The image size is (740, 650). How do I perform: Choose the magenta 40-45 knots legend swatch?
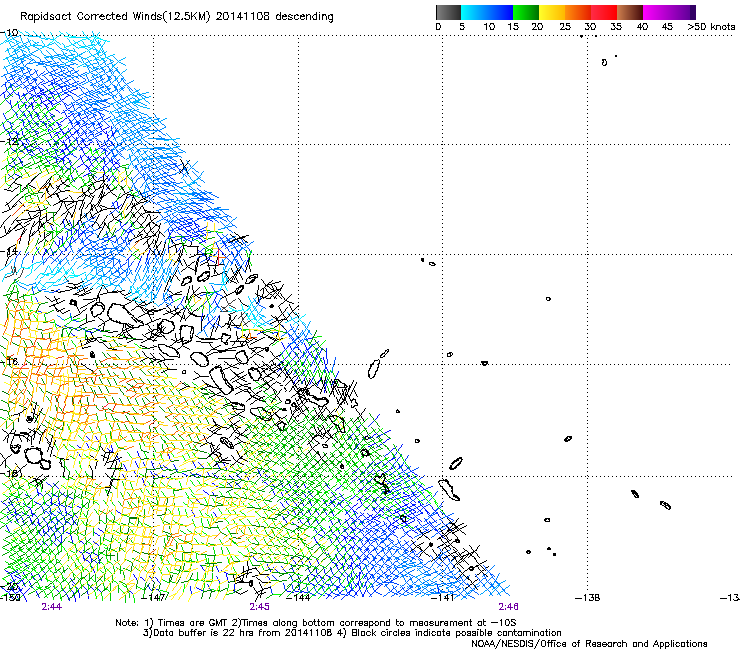656,12
